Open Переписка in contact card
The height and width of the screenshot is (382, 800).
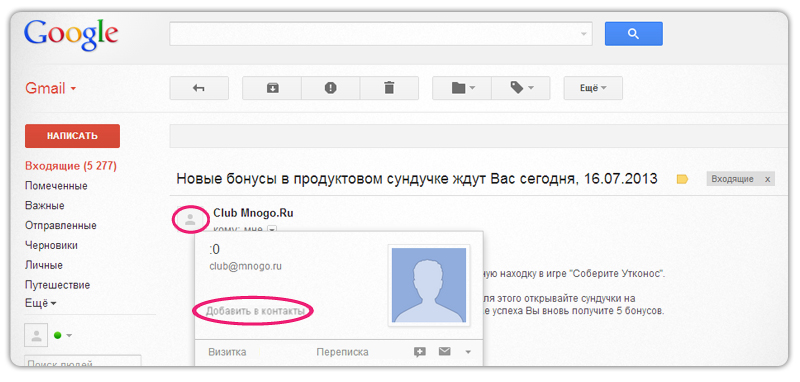tap(342, 352)
